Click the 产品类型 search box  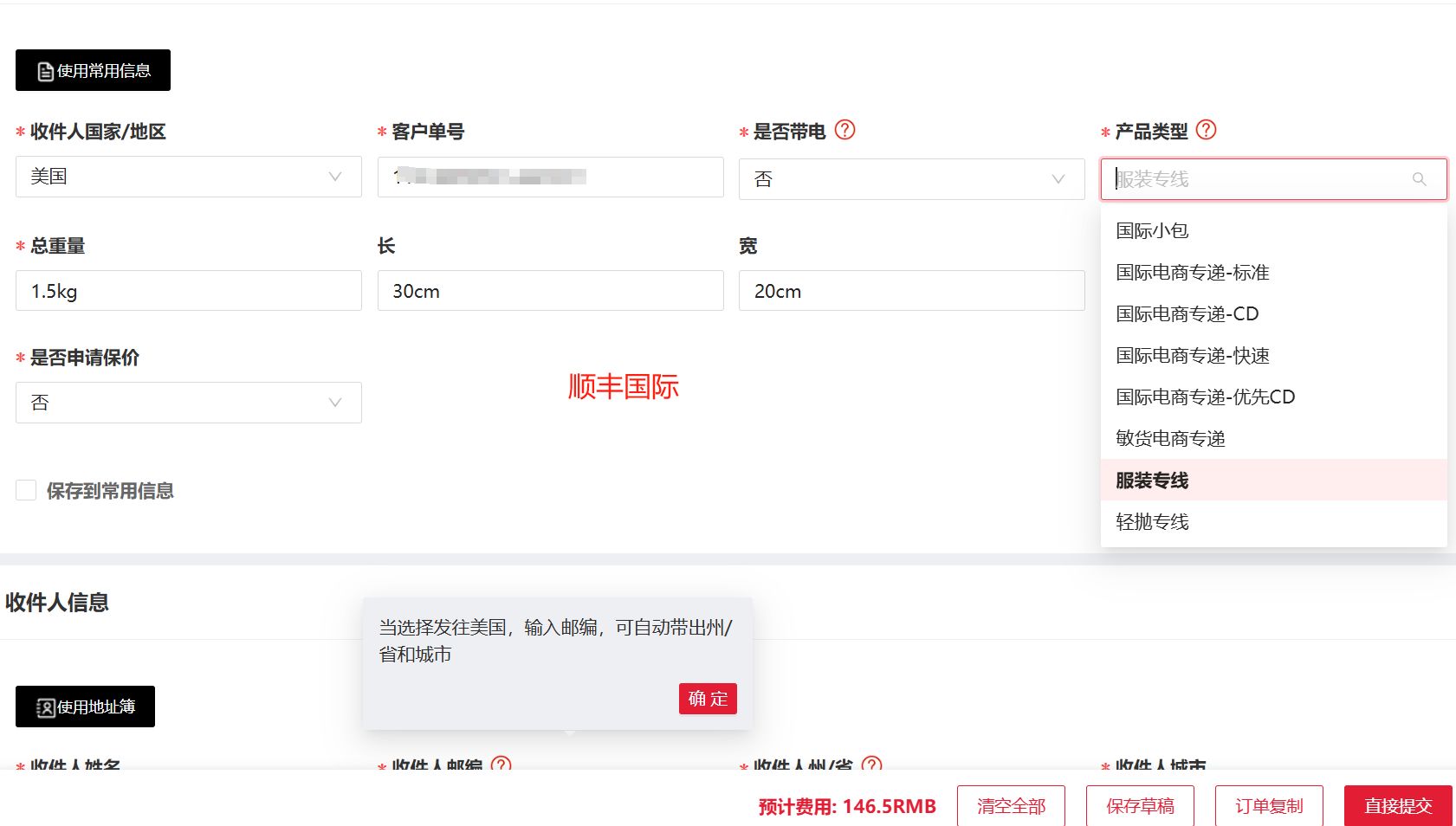[x=1274, y=179]
